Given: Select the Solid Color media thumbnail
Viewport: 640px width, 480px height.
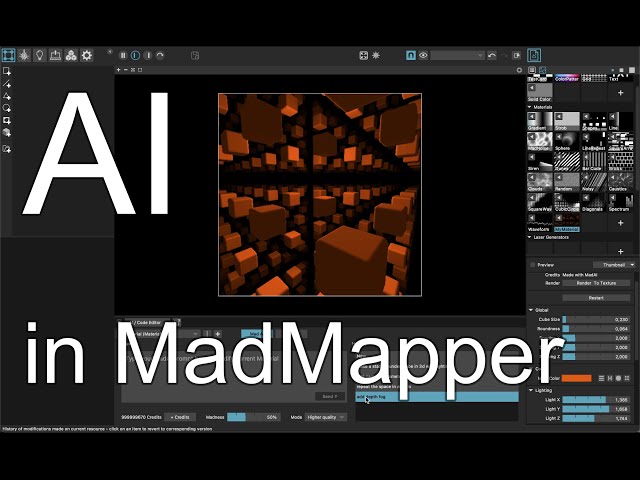Looking at the screenshot, I should click(540, 93).
